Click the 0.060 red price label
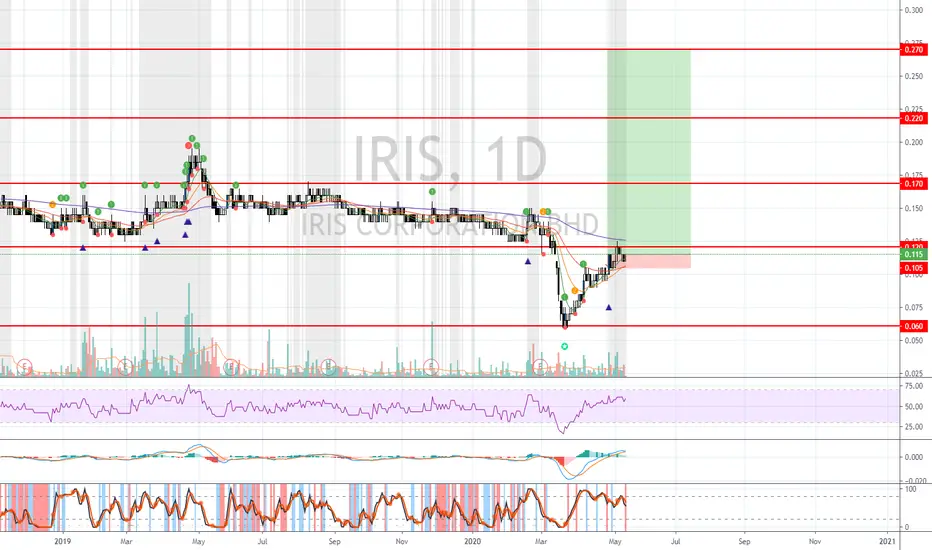The width and height of the screenshot is (932, 550). [914, 326]
